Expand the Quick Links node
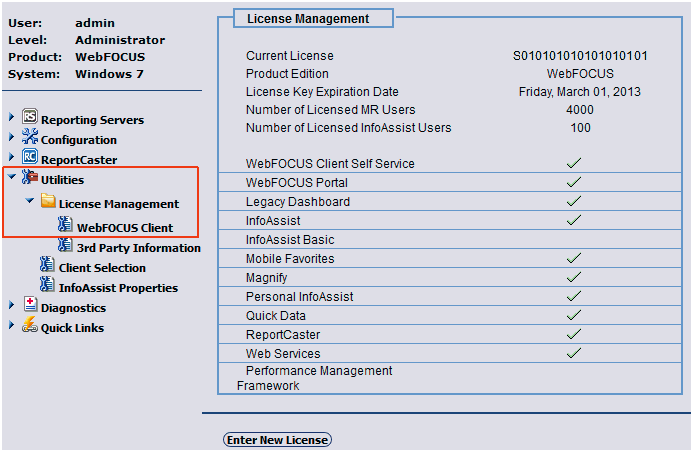Image resolution: width=693 pixels, height=452 pixels. (x=11, y=325)
